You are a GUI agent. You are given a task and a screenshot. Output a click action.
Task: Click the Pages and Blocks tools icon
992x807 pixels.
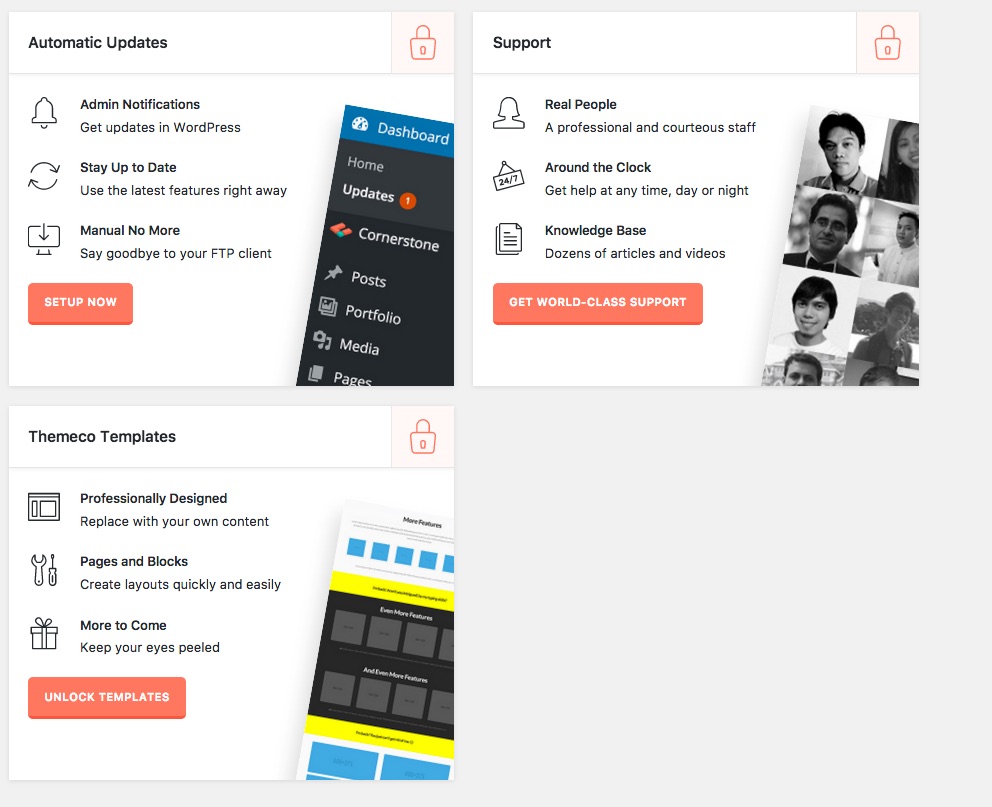44,570
